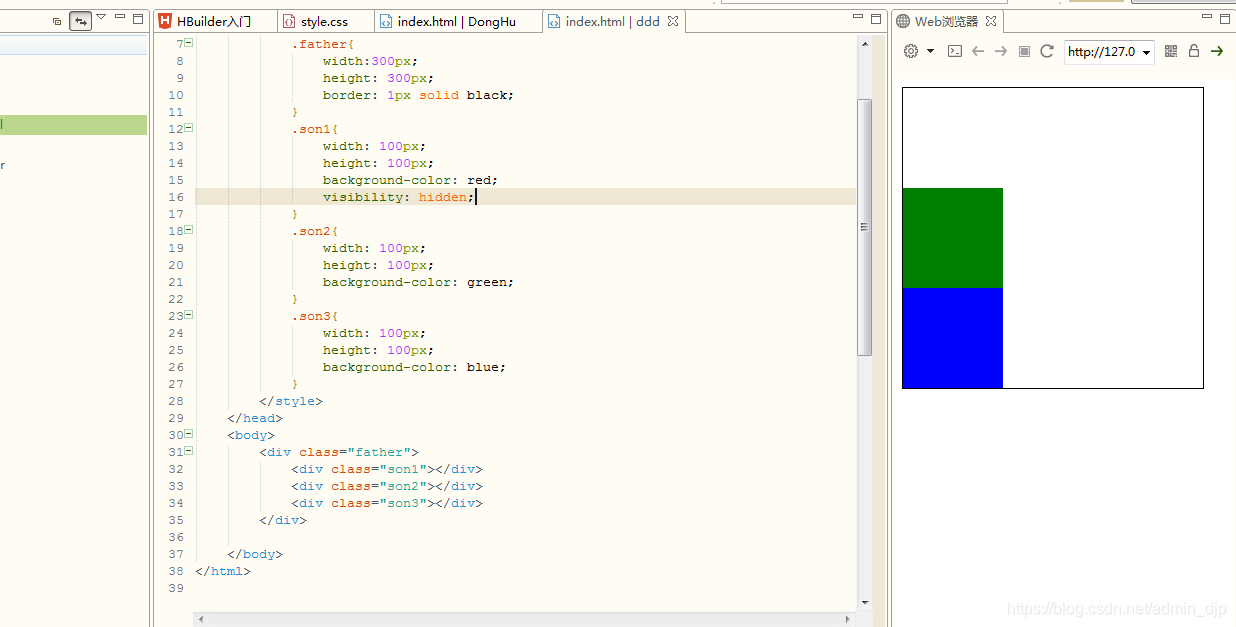Collapse the .son1 rule at line 12
The width and height of the screenshot is (1236, 627).
pos(189,128)
